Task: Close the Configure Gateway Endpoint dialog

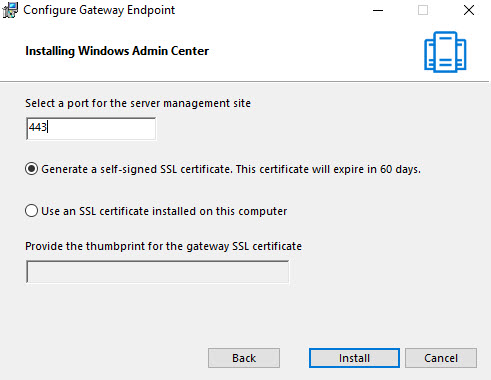Action: click(x=469, y=10)
